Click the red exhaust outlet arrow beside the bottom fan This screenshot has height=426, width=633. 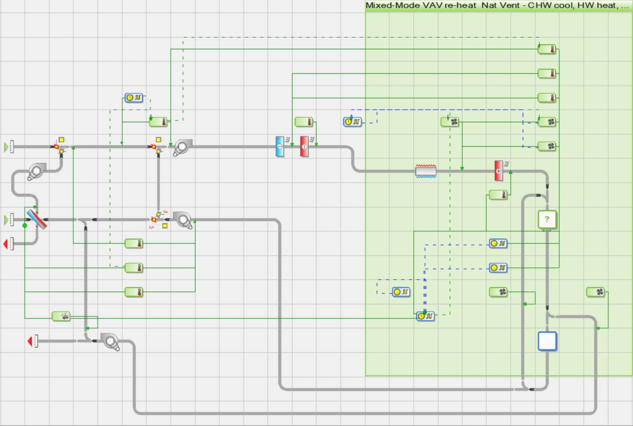pyautogui.click(x=33, y=342)
